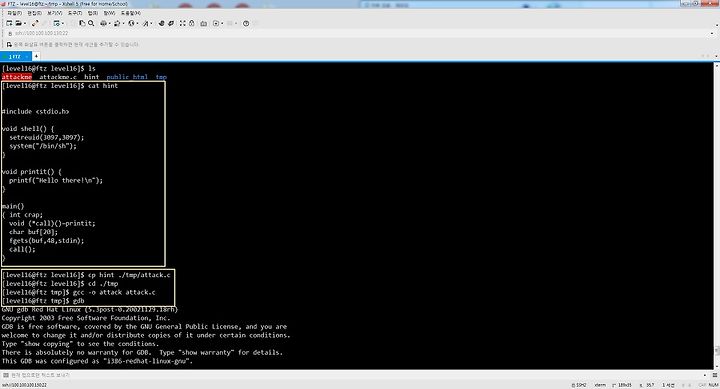Click the xterm status bar entry
The width and height of the screenshot is (720, 389).
tap(600, 385)
